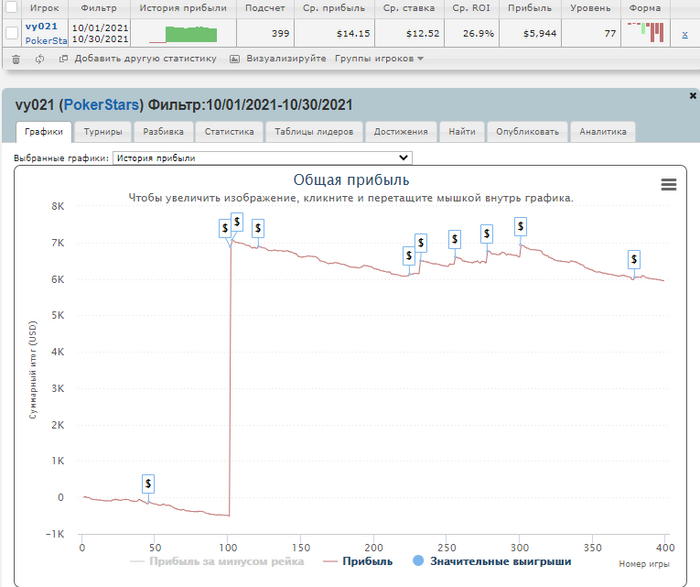Click the leftmost $ marker of the cluster at game 100
Image resolution: width=700 pixels, height=587 pixels.
pos(225,229)
